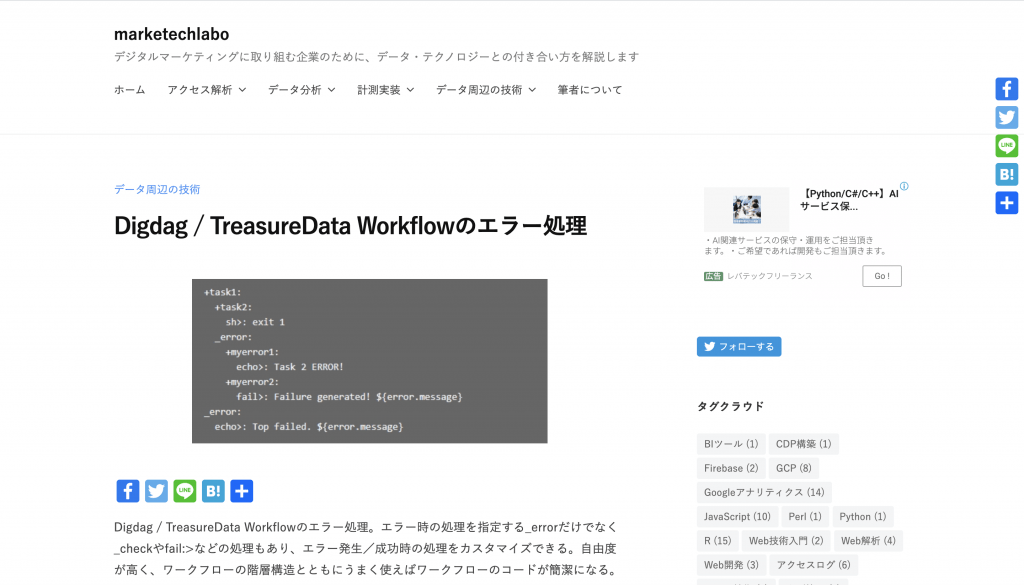Select Perl (1) tag
The height and width of the screenshot is (585, 1024).
coord(805,516)
